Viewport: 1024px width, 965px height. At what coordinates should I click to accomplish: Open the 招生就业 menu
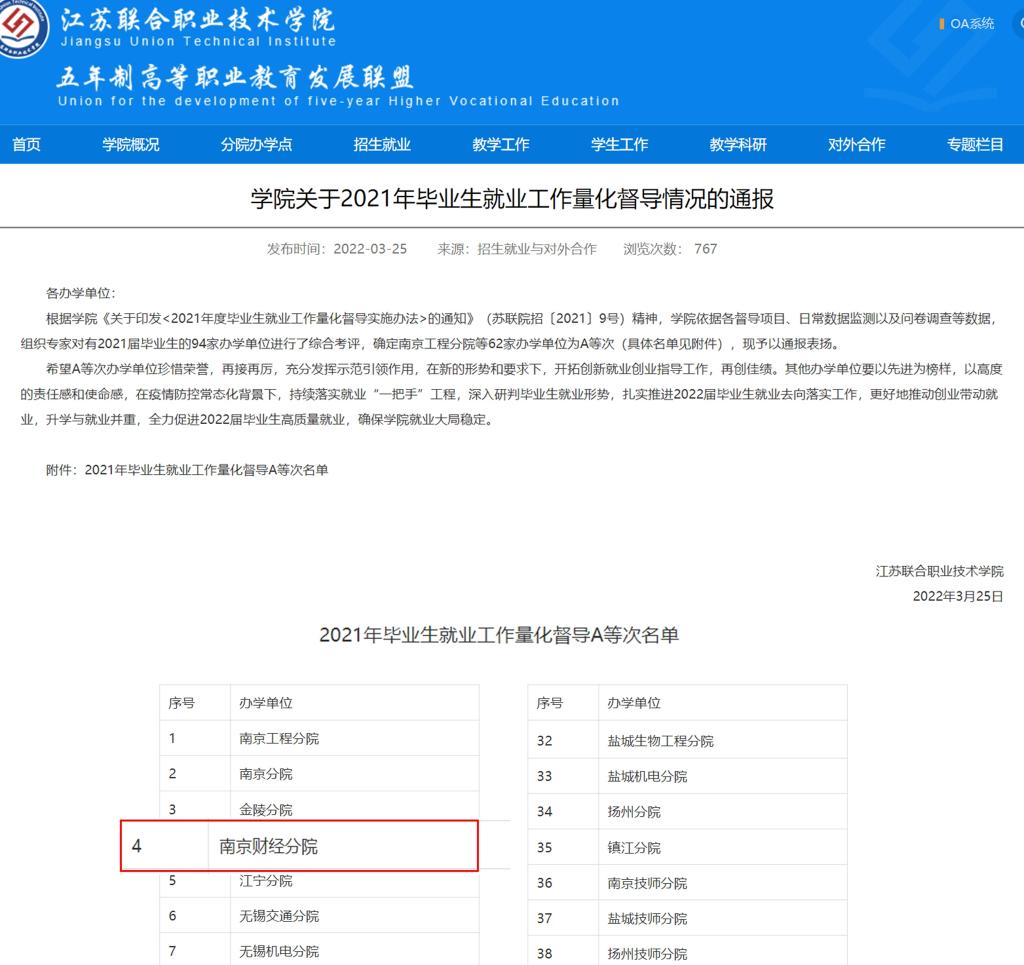(x=382, y=145)
